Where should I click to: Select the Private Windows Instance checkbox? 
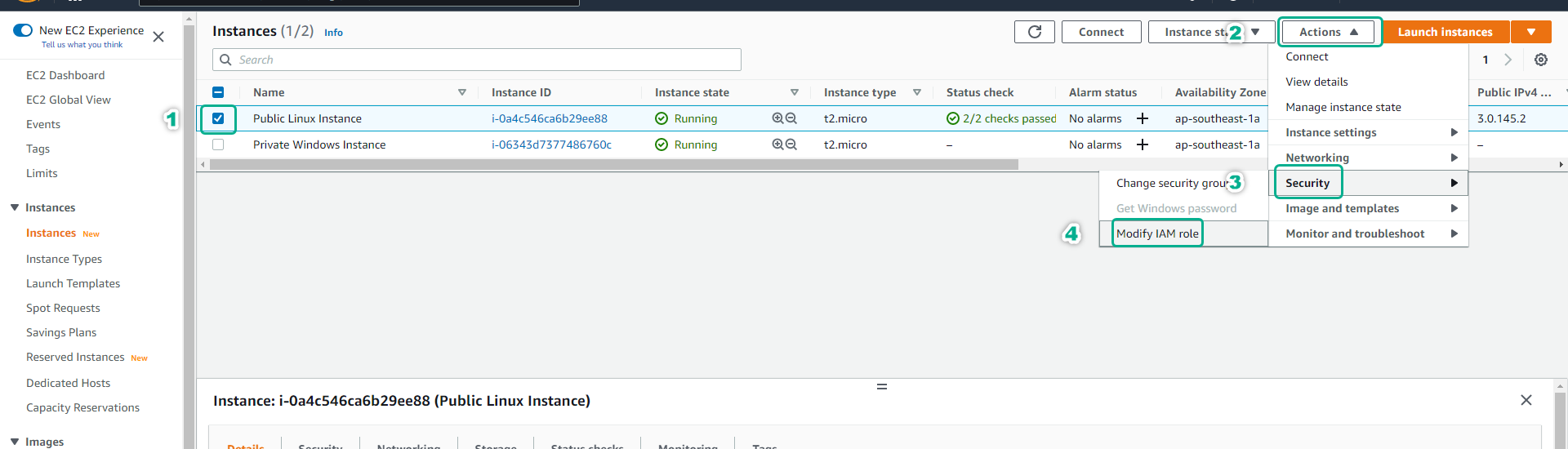point(218,144)
